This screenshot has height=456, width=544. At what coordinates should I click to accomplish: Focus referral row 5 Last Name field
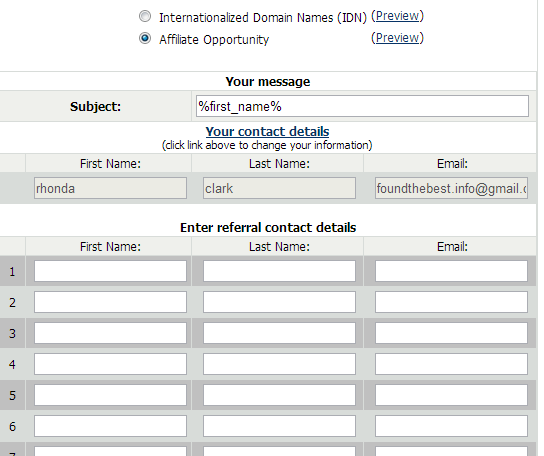279,395
